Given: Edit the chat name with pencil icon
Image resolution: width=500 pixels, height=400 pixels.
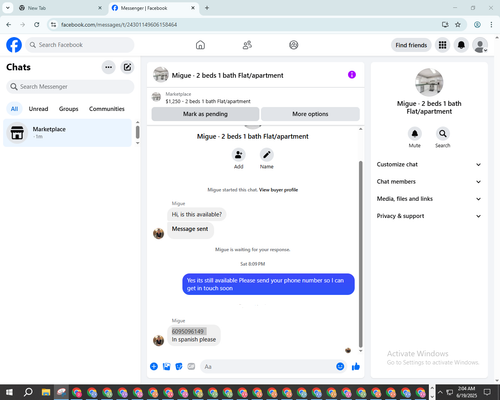Looking at the screenshot, I should pos(267,155).
